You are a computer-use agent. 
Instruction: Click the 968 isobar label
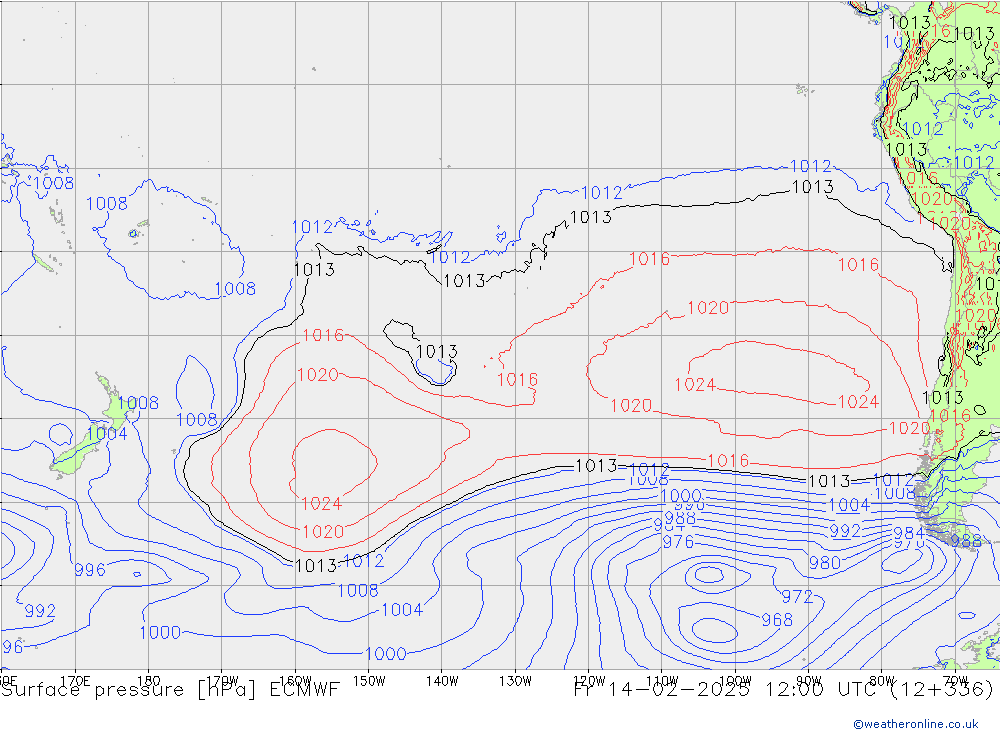[x=776, y=620]
